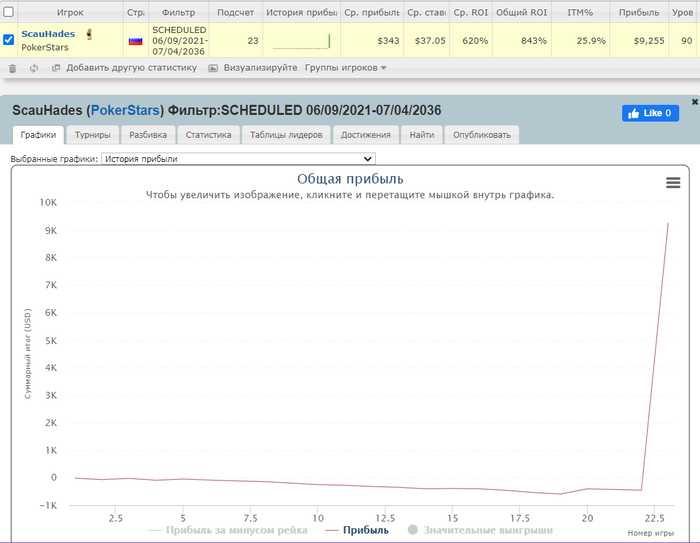Toggle the Прибыль legend series
Screen dimensions: 700x543
pos(357,530)
